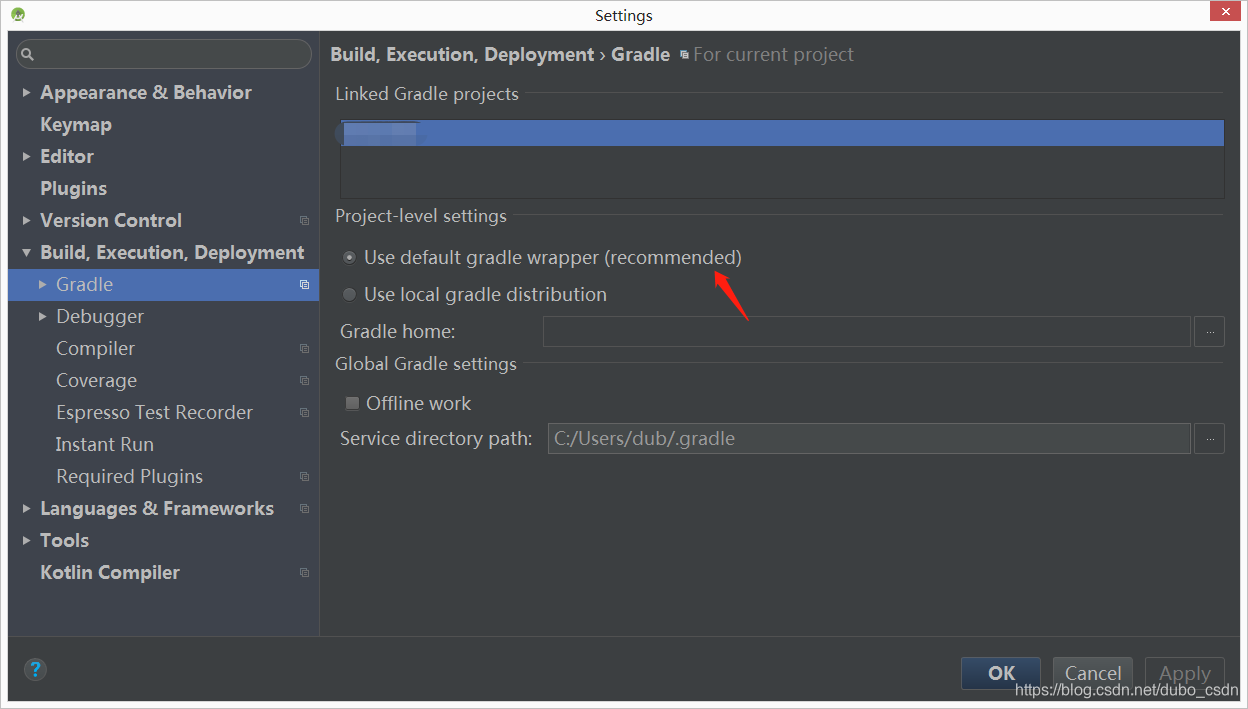Click the project-level icon beside Compiler
The image size is (1248, 709).
click(x=304, y=349)
